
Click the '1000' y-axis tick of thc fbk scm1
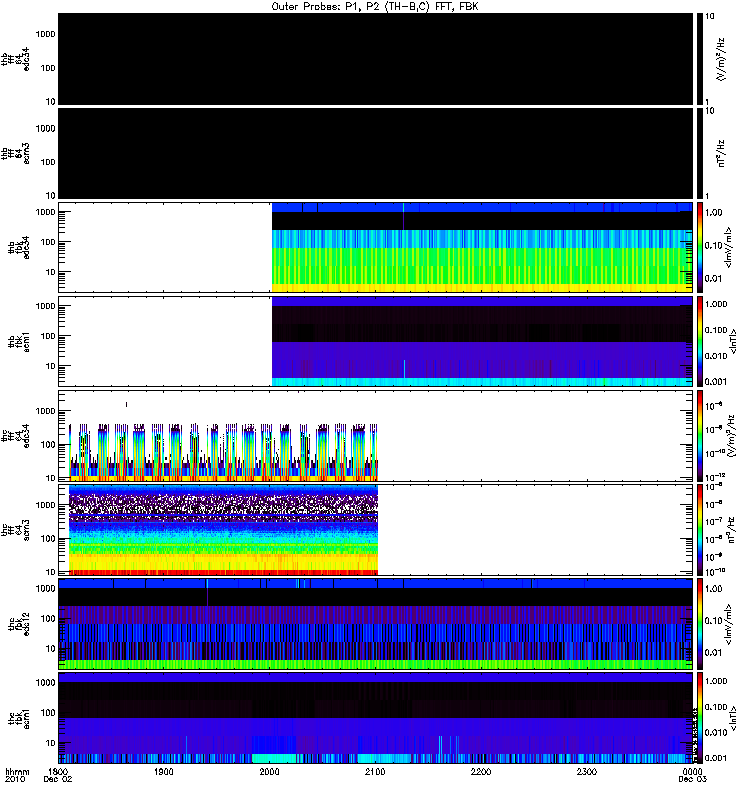tap(46, 683)
